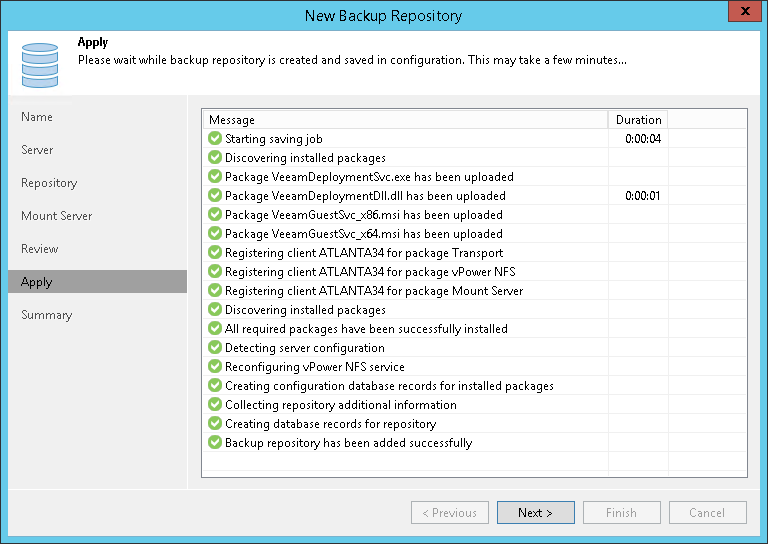Close the New Backup Repository dialog

click(744, 11)
